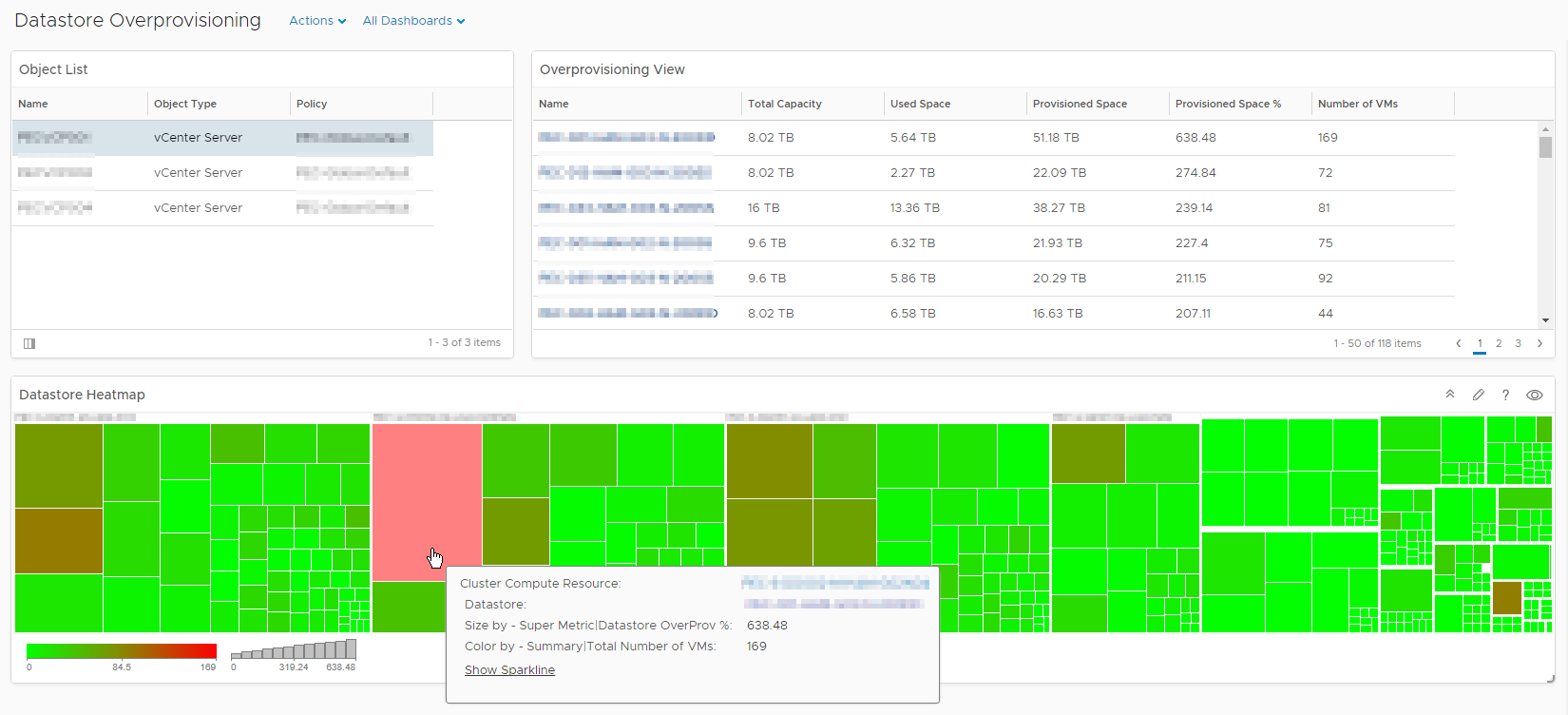The image size is (1568, 715).
Task: Go to previous page in Overprovisioning View
Action: pos(1459,343)
